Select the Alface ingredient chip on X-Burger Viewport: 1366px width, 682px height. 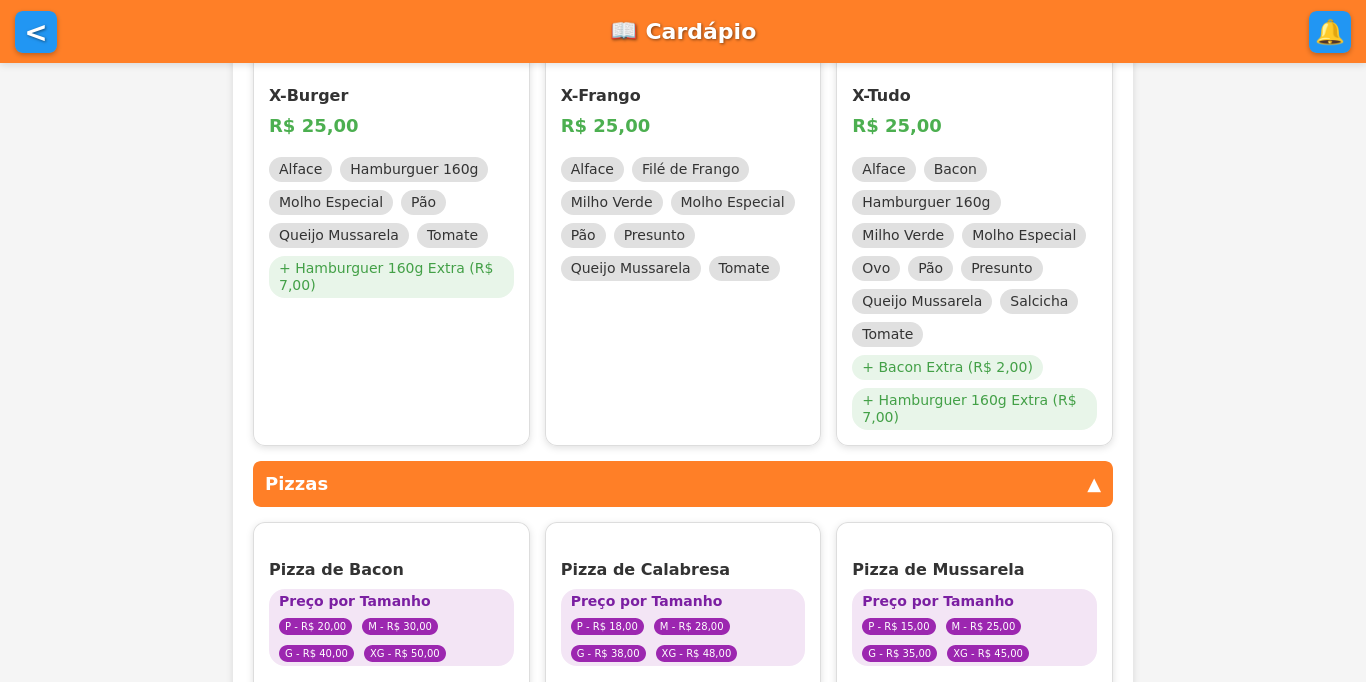click(300, 169)
